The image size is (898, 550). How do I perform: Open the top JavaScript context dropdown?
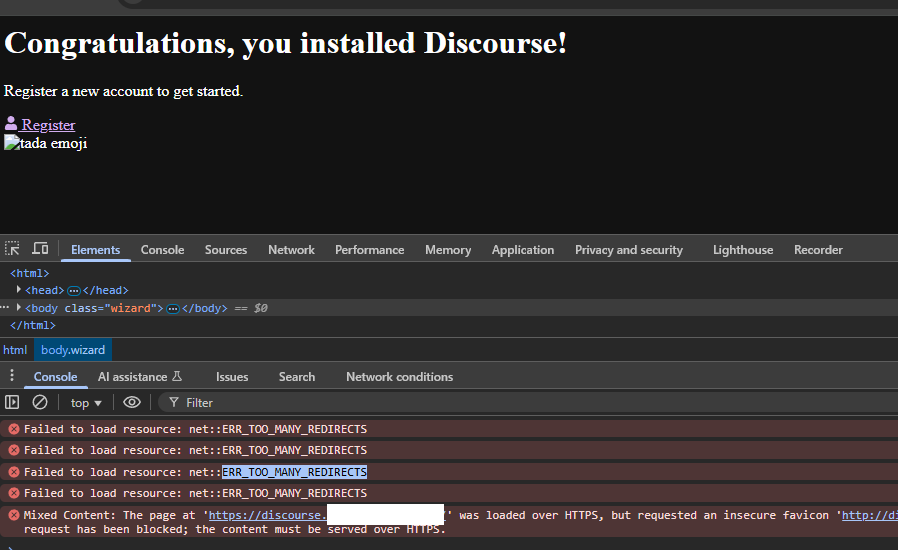86,403
